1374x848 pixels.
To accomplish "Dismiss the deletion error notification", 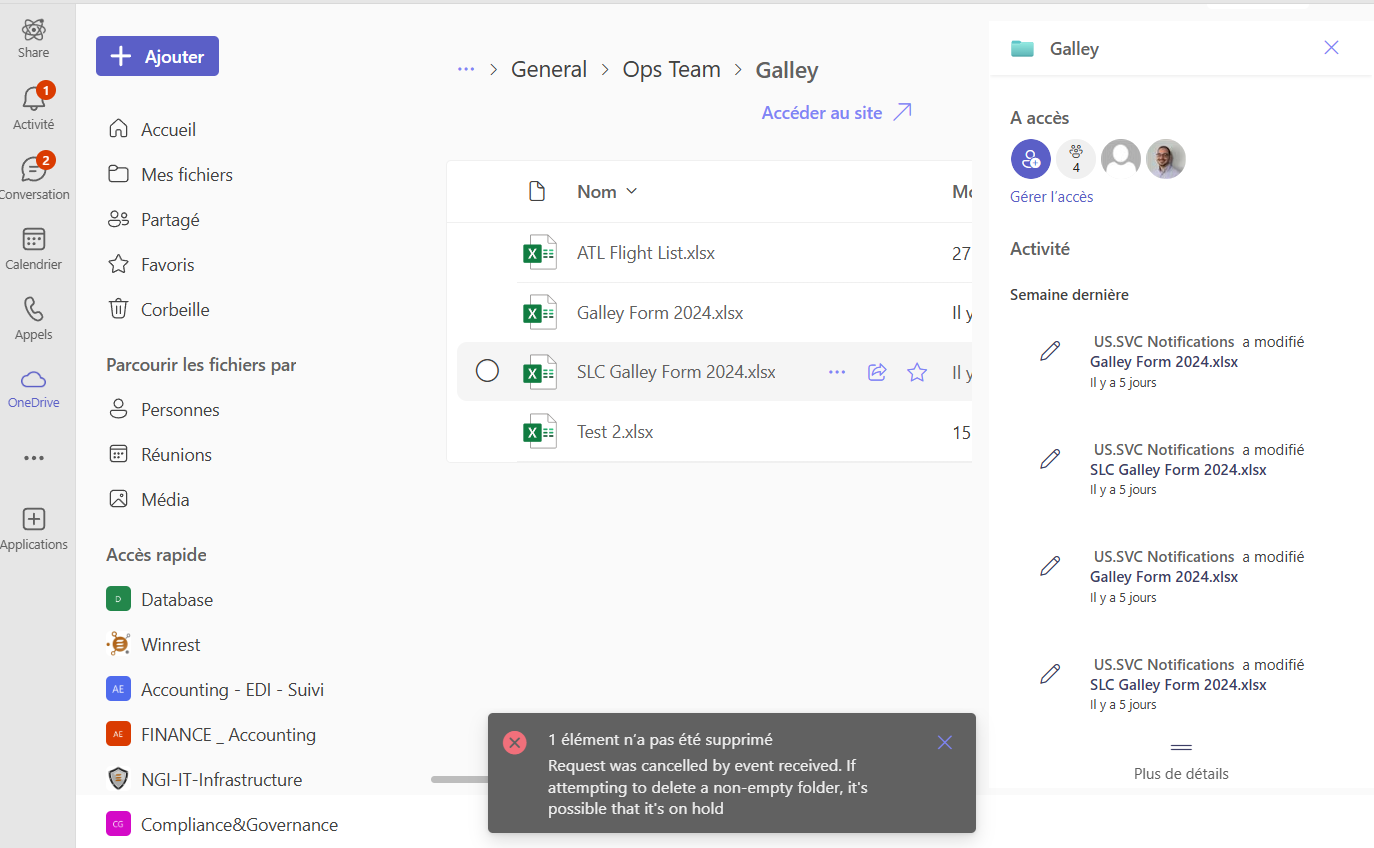I will [x=945, y=742].
